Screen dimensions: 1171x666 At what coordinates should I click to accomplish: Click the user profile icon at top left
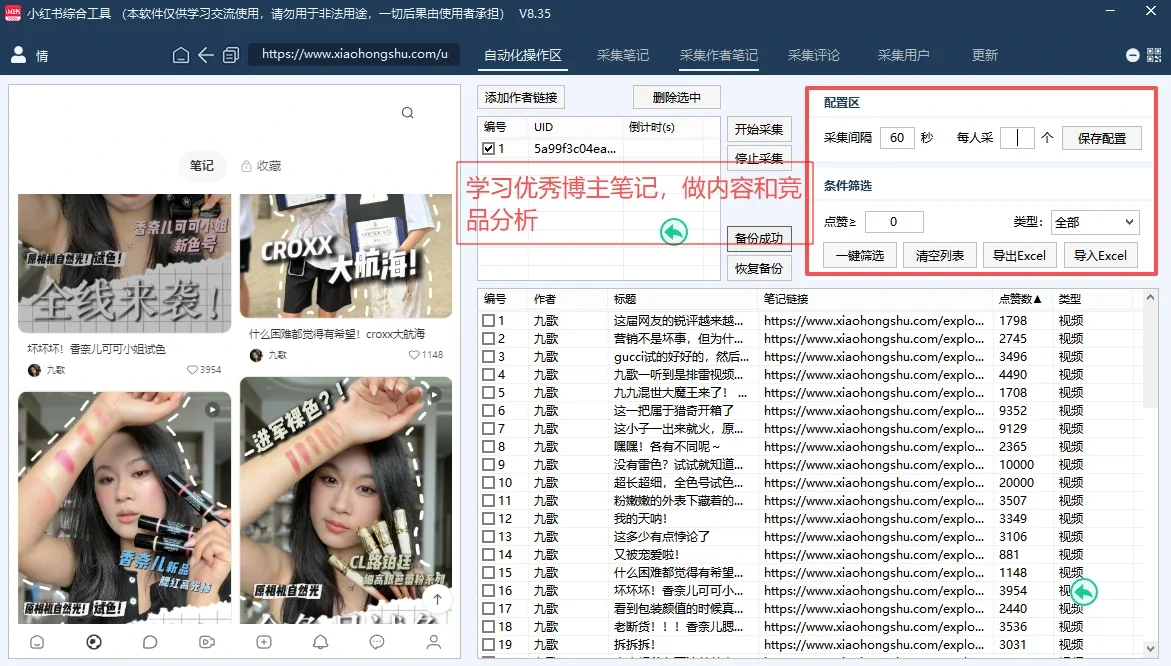tap(18, 55)
